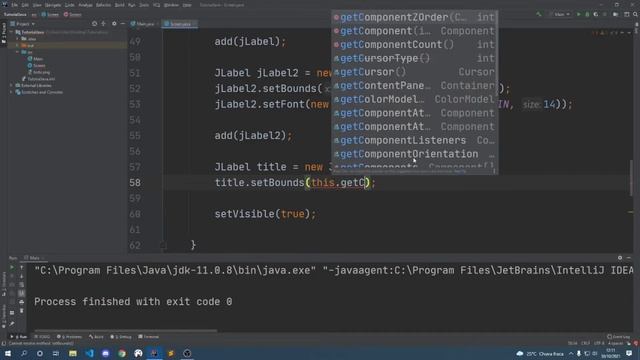640x360 pixels.
Task: Select TutorialJava.iml file in project tree
Action: [x=38, y=79]
